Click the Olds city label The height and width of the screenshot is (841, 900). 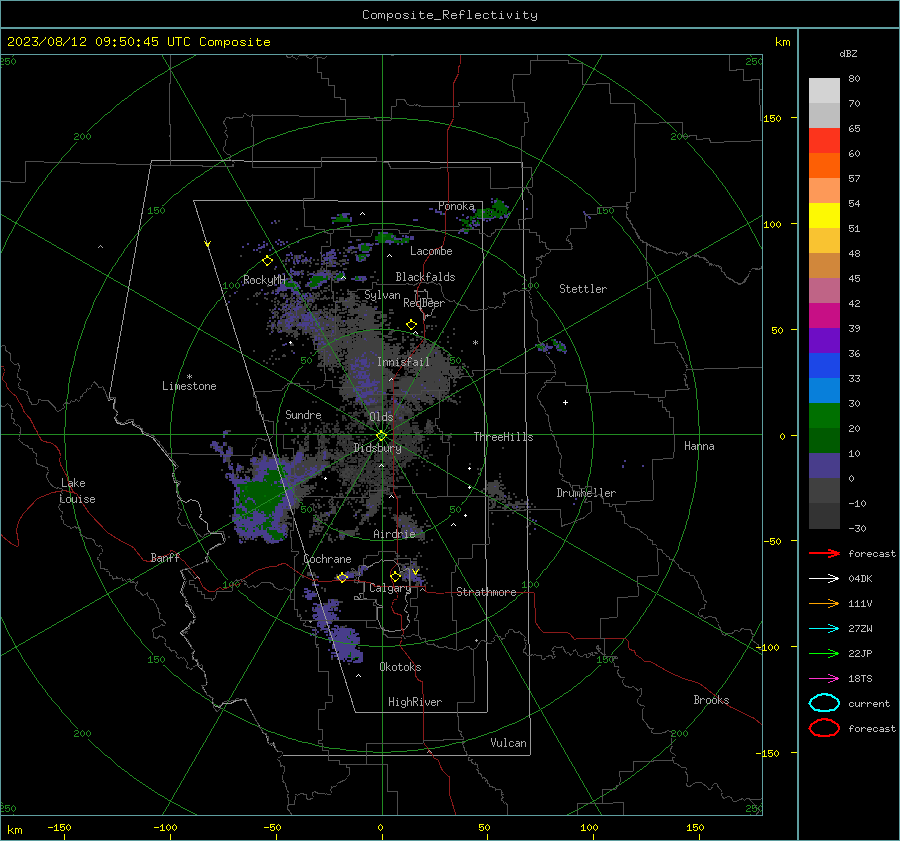(x=381, y=417)
